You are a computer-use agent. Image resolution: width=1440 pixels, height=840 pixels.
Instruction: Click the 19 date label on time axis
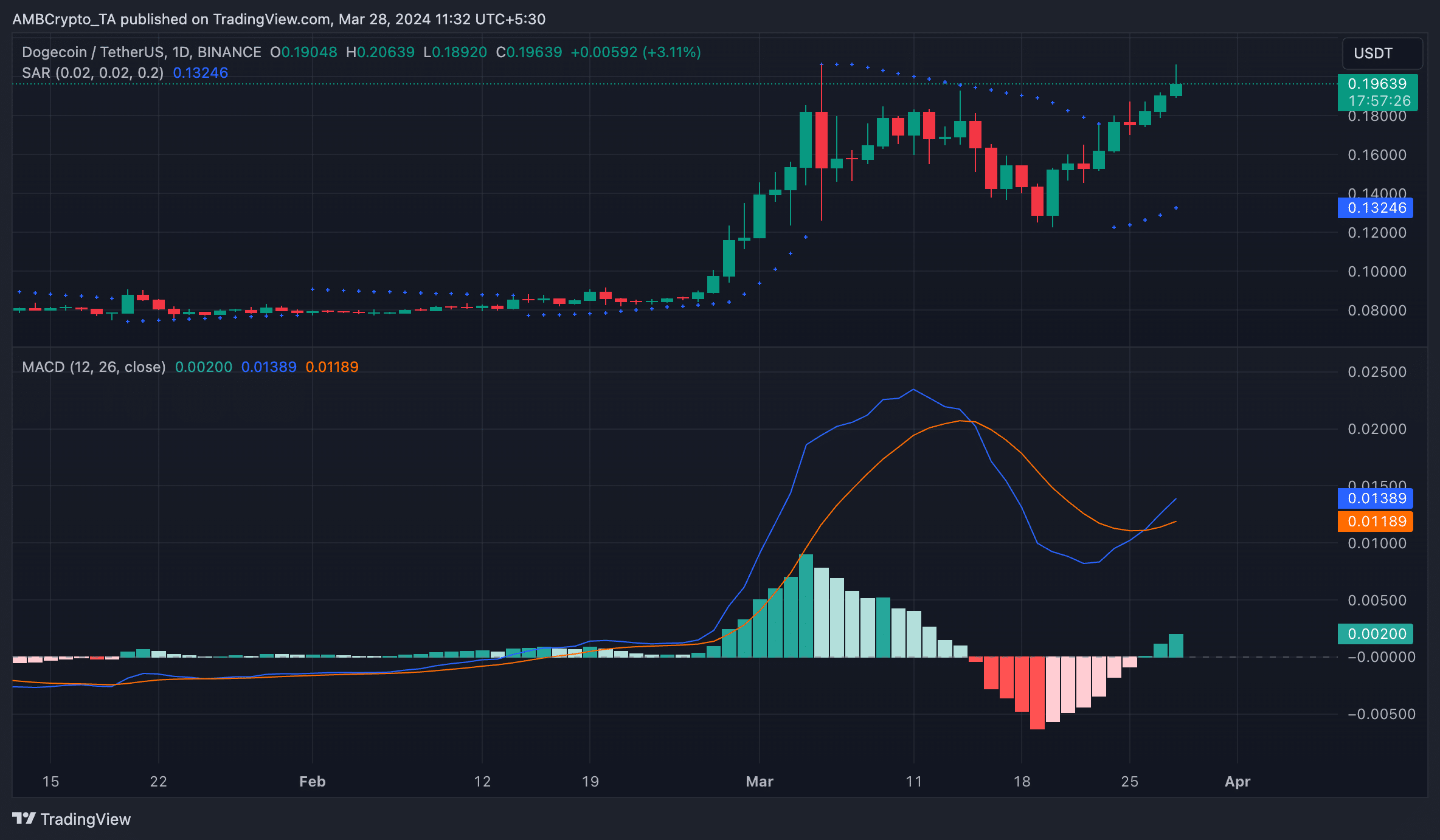point(590,782)
